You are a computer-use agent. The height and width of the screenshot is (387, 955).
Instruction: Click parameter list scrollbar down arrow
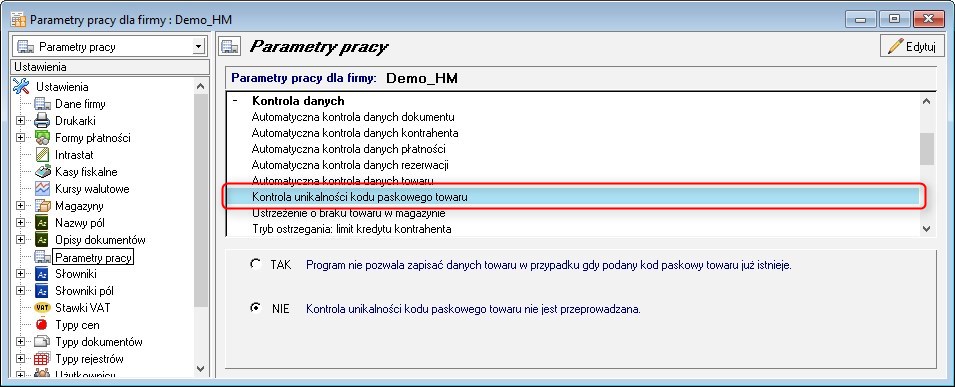point(926,229)
